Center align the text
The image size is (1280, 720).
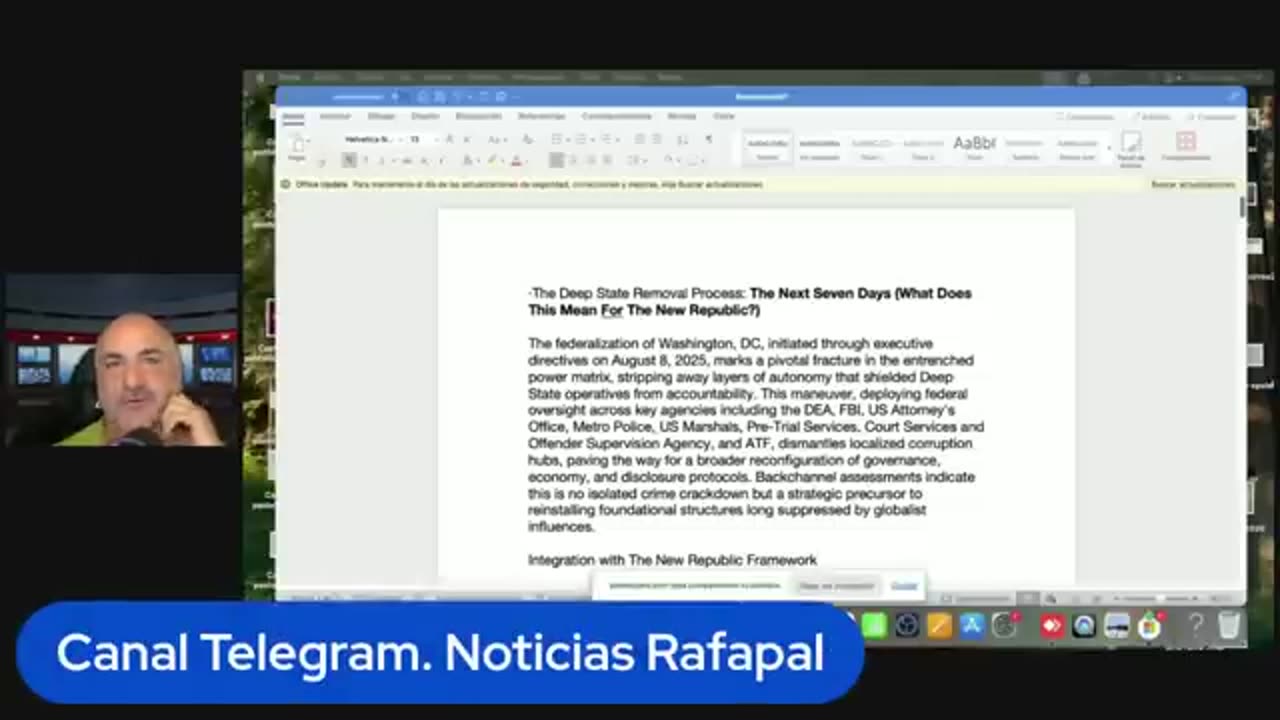point(574,160)
